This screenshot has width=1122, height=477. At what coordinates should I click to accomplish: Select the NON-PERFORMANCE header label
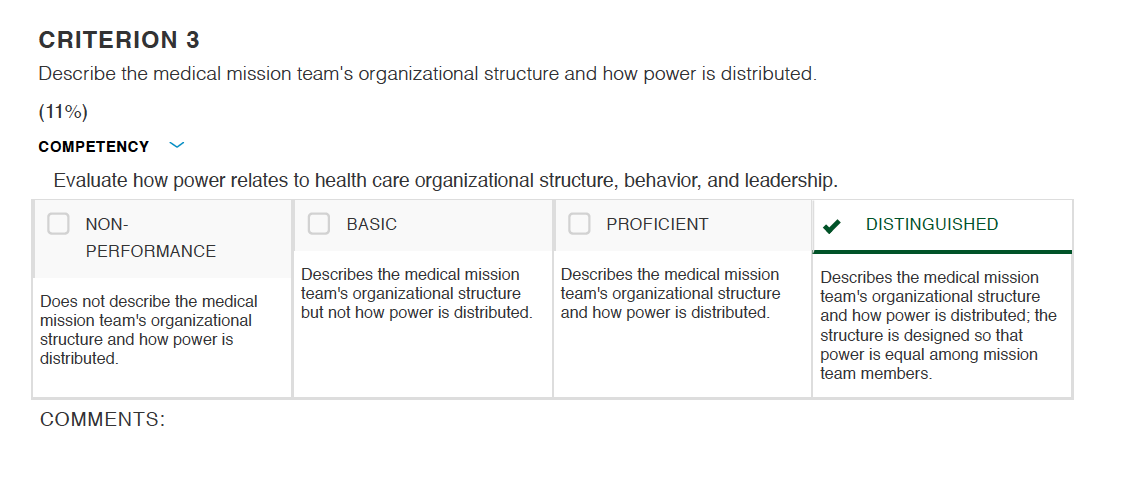pyautogui.click(x=150, y=237)
